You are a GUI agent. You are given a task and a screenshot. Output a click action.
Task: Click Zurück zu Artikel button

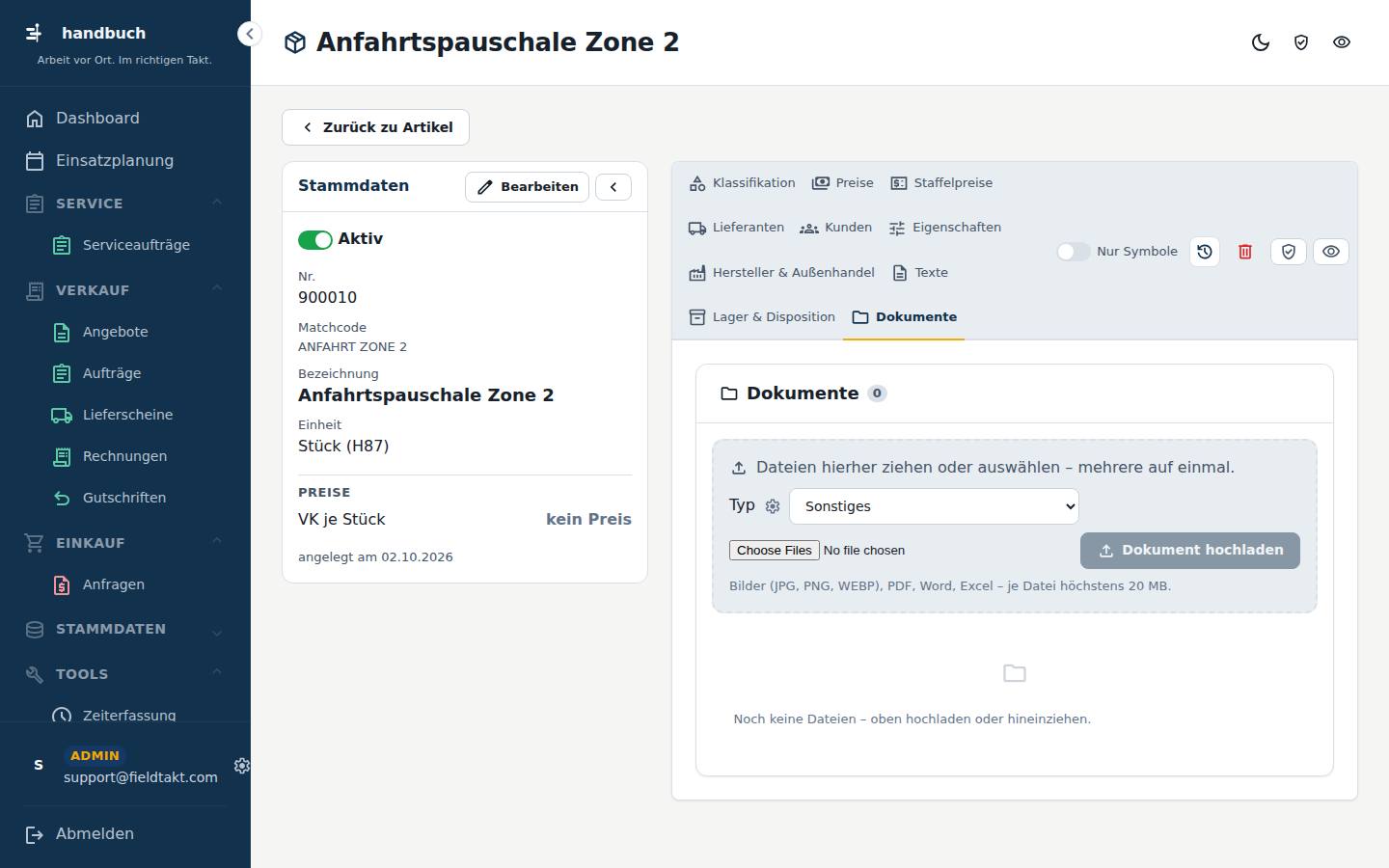tap(375, 127)
